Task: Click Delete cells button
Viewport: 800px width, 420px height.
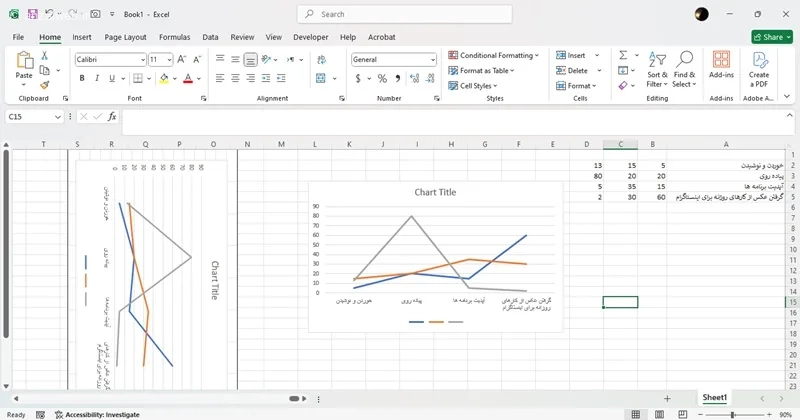Action: pyautogui.click(x=572, y=70)
